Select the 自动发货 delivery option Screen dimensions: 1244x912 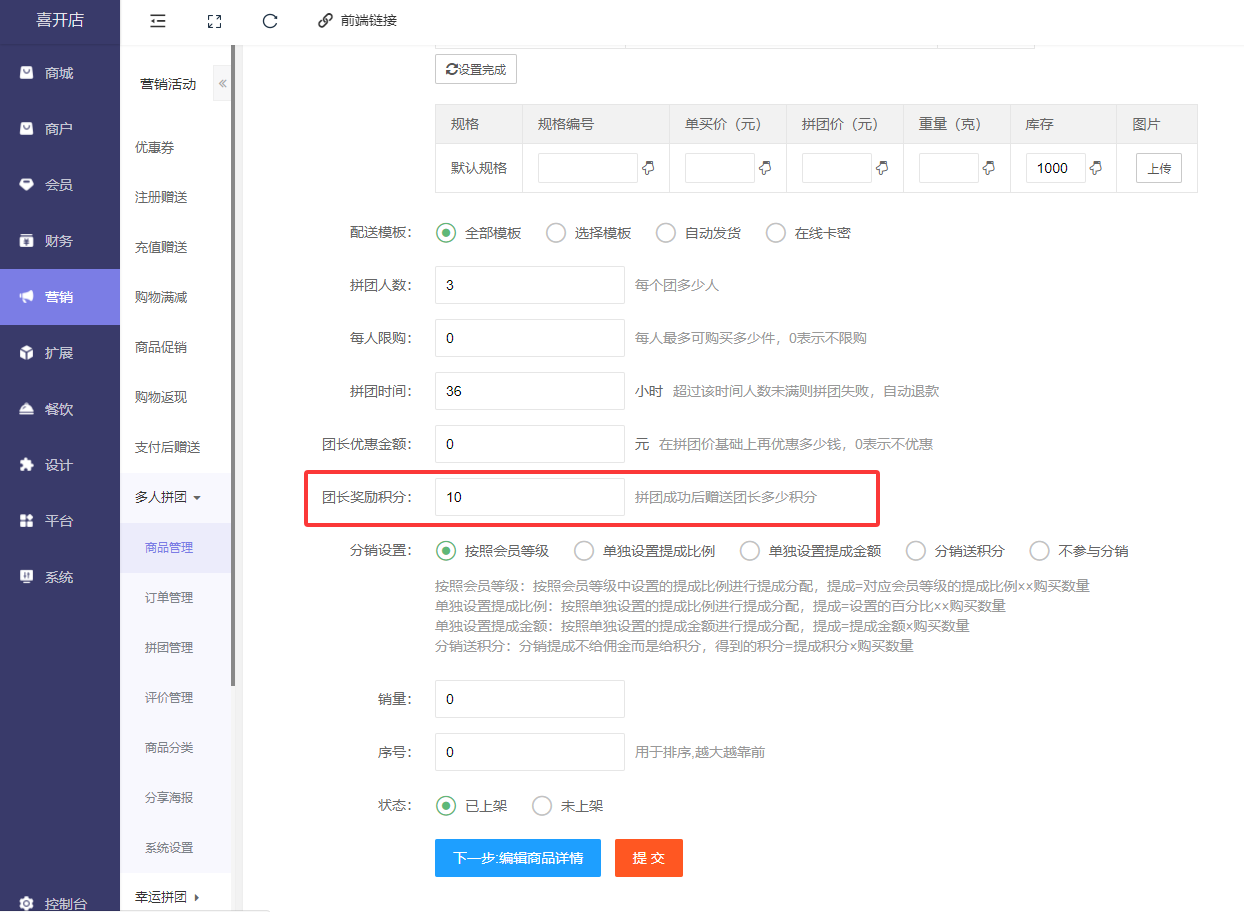click(665, 233)
